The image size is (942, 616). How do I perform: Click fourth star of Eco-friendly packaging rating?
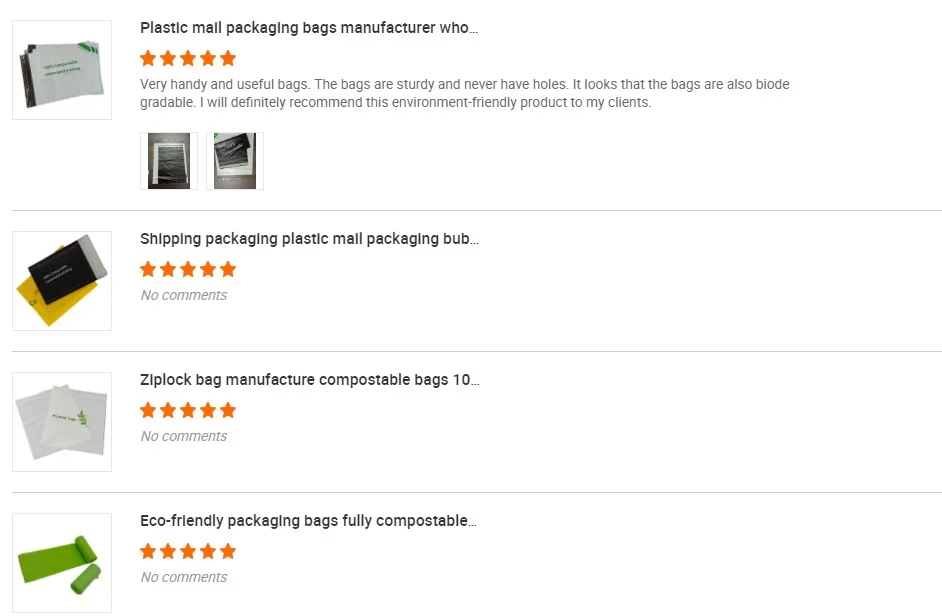click(x=208, y=551)
